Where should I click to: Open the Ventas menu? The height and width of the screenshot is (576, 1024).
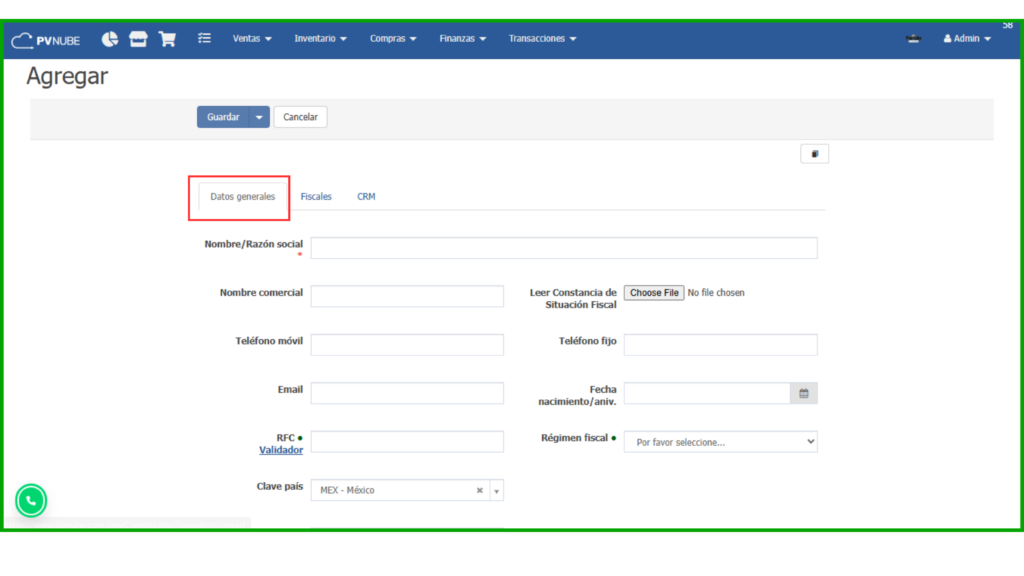pyautogui.click(x=251, y=39)
